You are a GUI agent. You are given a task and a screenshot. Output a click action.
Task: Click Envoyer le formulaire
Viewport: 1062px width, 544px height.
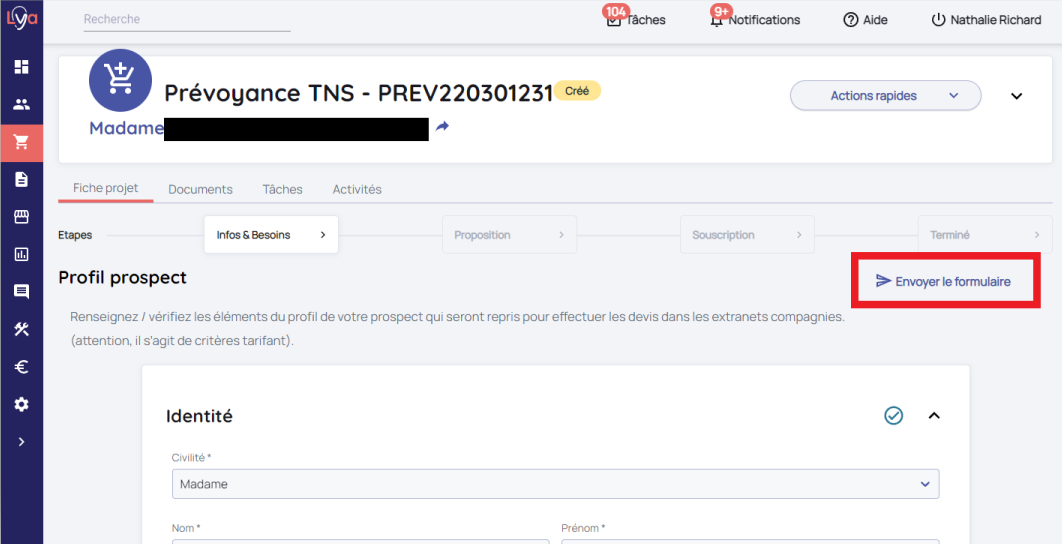[x=943, y=281]
